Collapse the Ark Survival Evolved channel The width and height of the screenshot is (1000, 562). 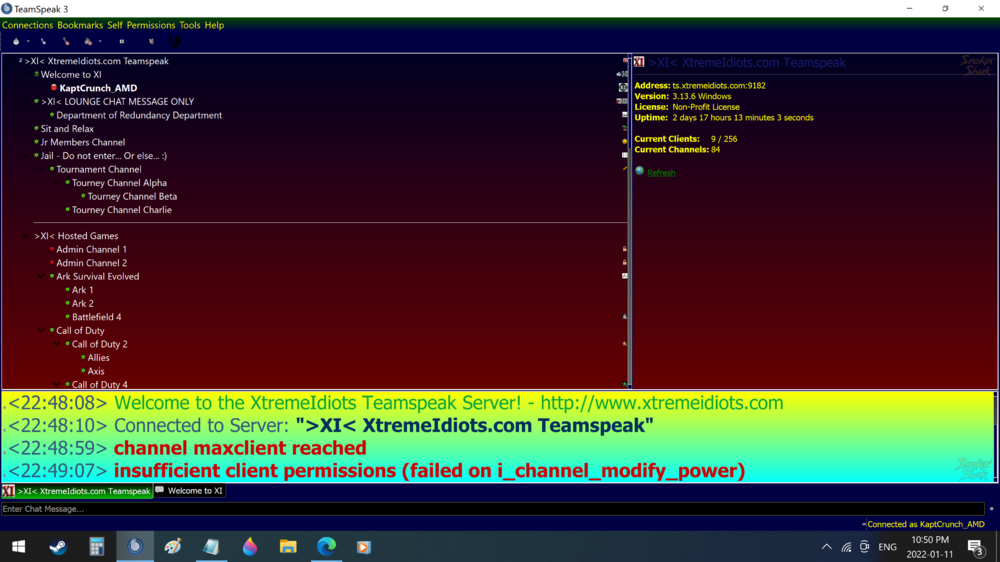pos(42,277)
